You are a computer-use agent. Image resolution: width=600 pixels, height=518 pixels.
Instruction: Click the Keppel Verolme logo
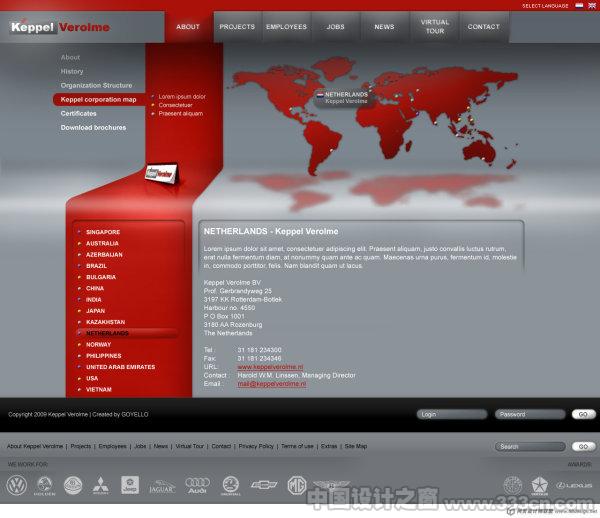[x=60, y=27]
